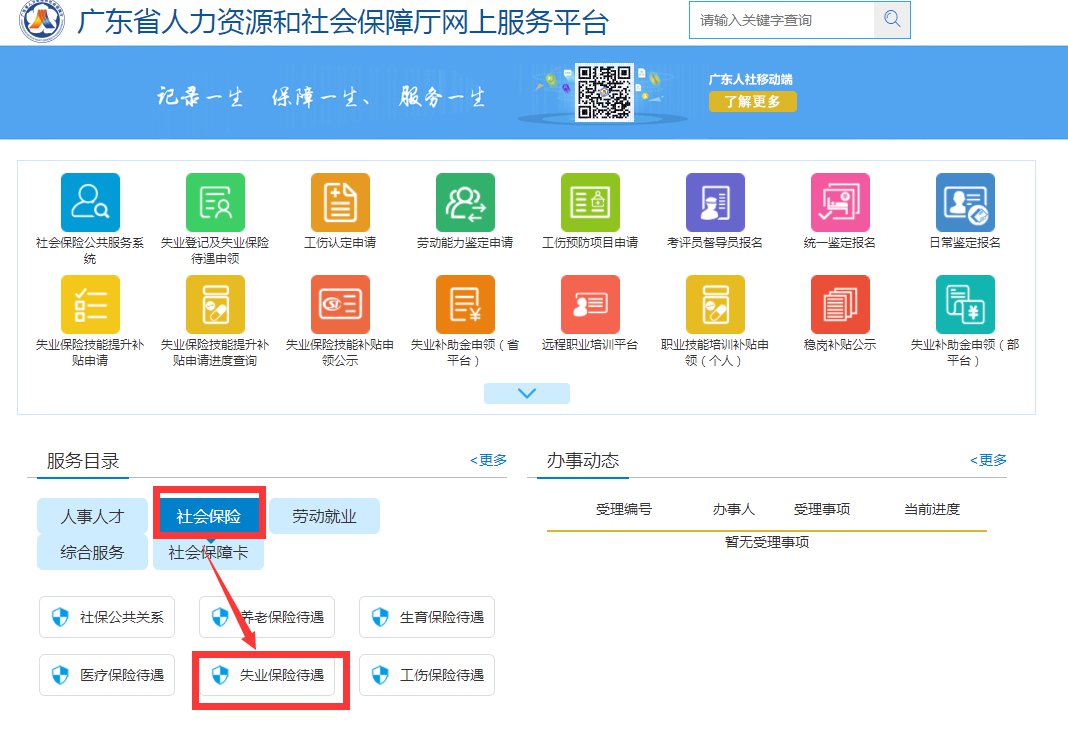
Task: Open 远程职业培训平台 icon
Action: [x=590, y=304]
